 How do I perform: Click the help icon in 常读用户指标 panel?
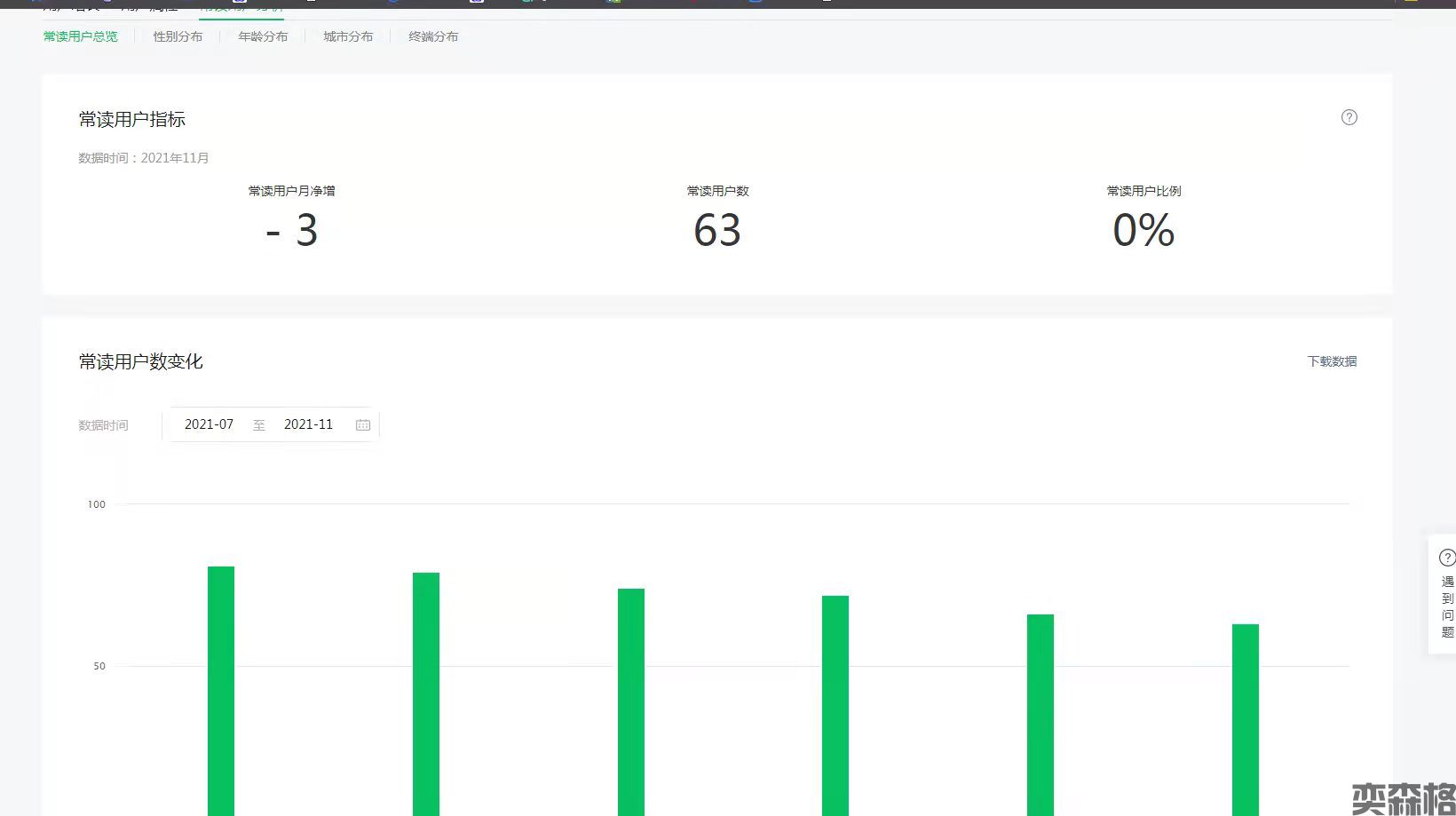1349,117
